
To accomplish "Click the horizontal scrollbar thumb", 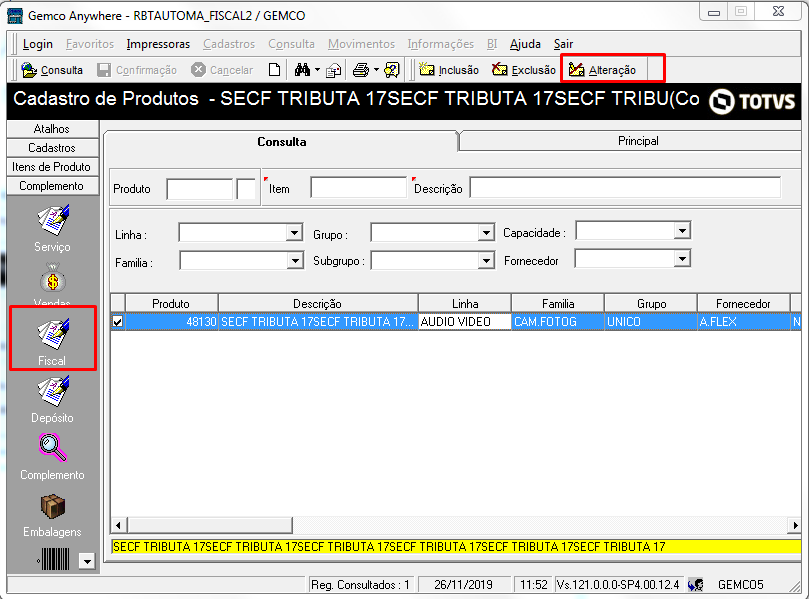I will coord(209,525).
